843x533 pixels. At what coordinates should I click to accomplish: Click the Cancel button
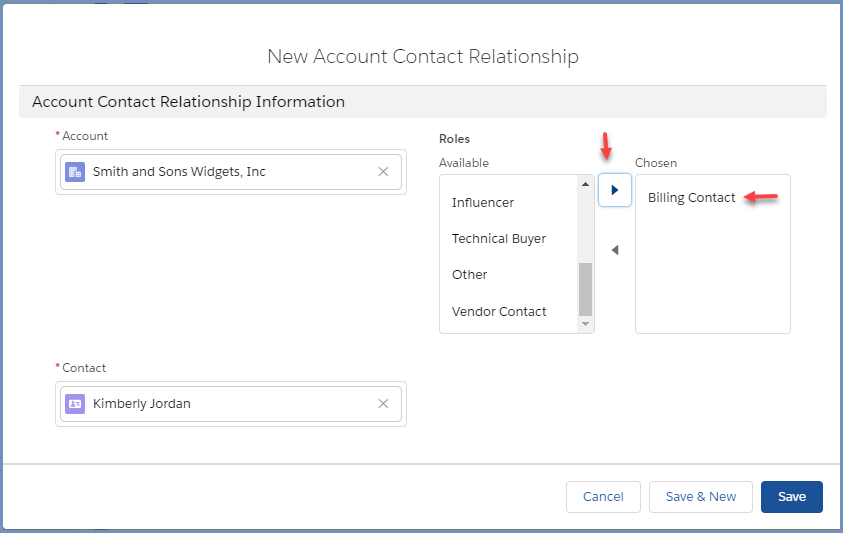603,497
